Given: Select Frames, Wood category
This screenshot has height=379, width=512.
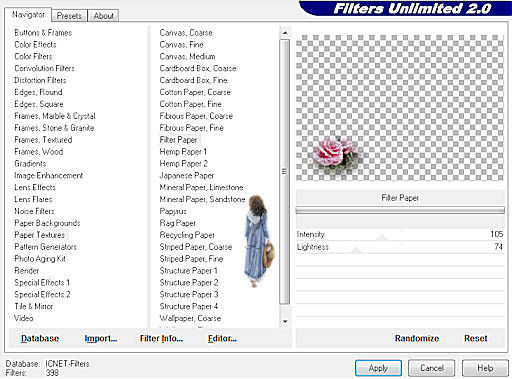Looking at the screenshot, I should [x=39, y=152].
